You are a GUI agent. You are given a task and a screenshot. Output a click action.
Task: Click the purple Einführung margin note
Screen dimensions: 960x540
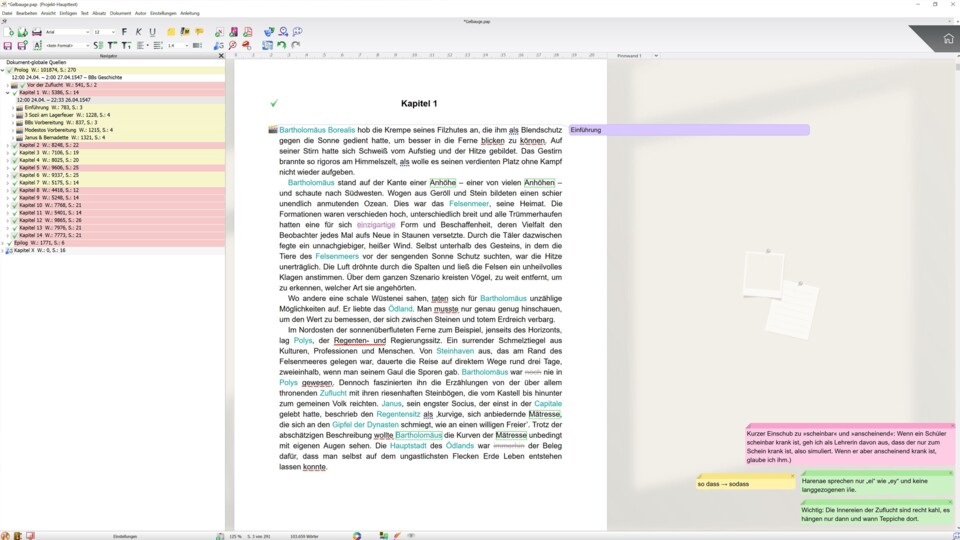click(688, 130)
